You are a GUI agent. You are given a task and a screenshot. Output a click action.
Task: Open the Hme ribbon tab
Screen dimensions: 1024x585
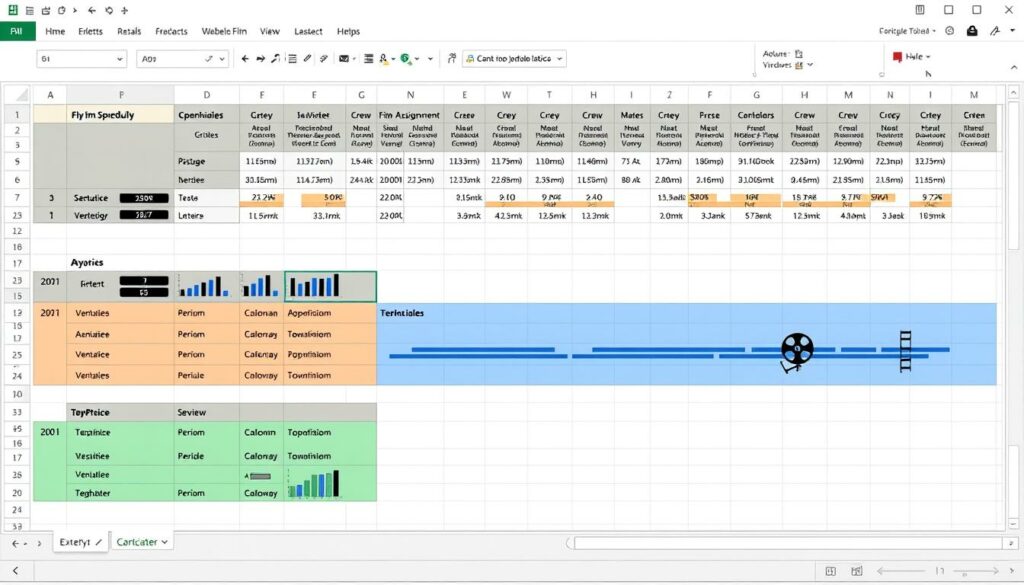coord(55,31)
